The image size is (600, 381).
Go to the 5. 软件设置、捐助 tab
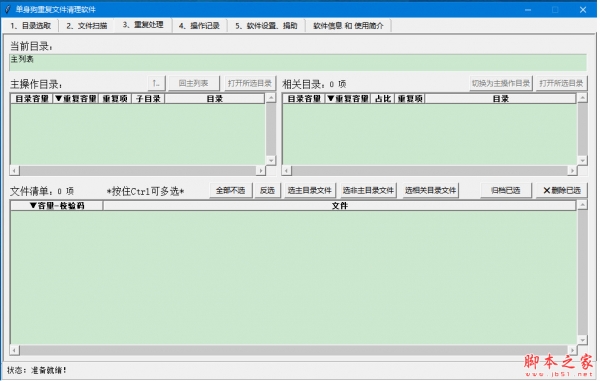(266, 26)
